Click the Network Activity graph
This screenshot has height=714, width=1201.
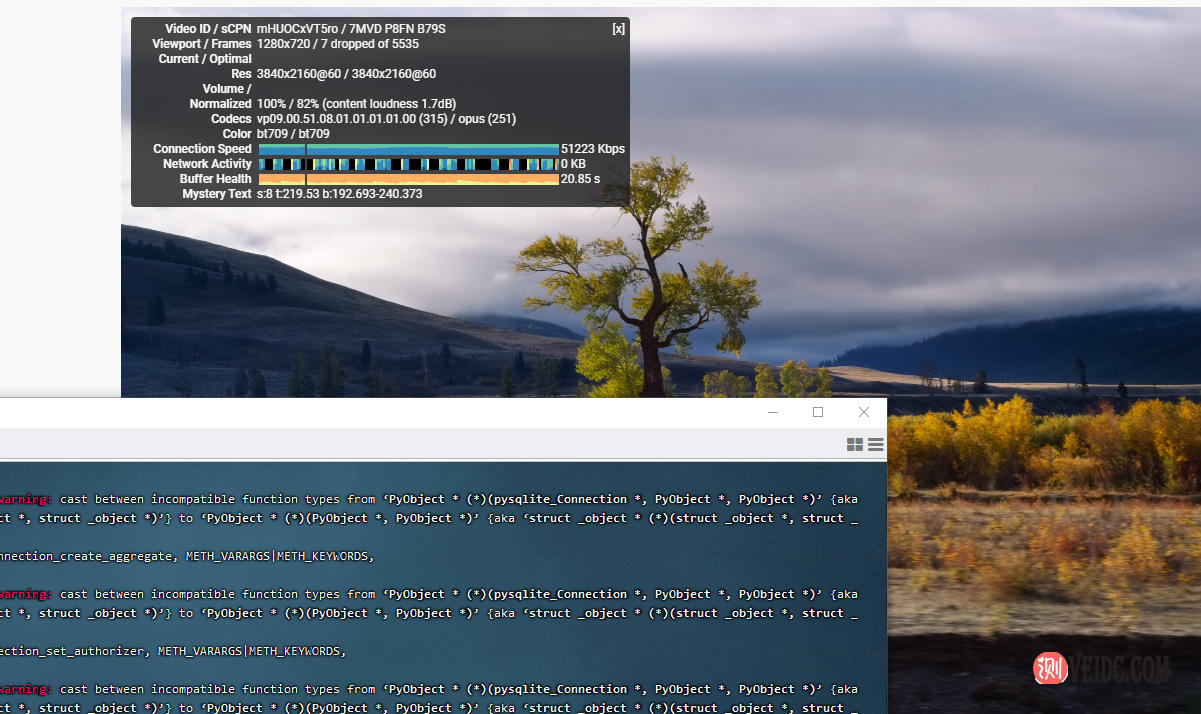pyautogui.click(x=408, y=164)
